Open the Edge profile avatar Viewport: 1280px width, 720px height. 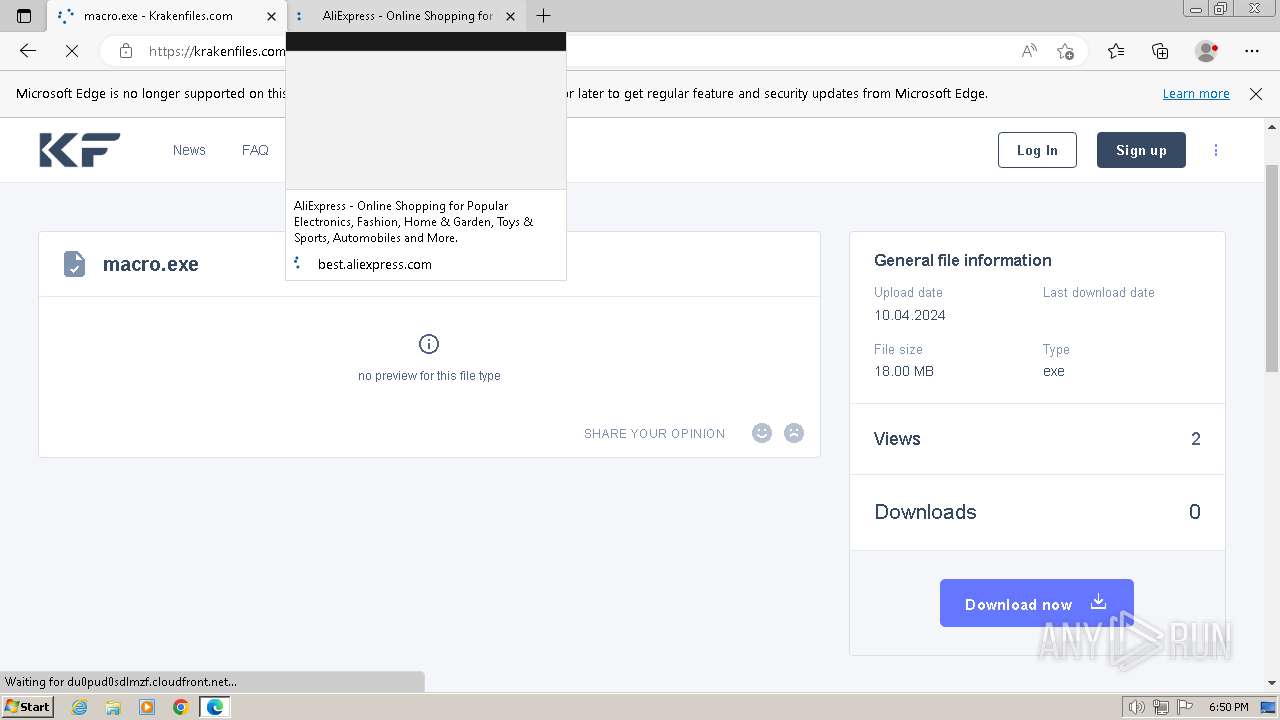[x=1206, y=51]
